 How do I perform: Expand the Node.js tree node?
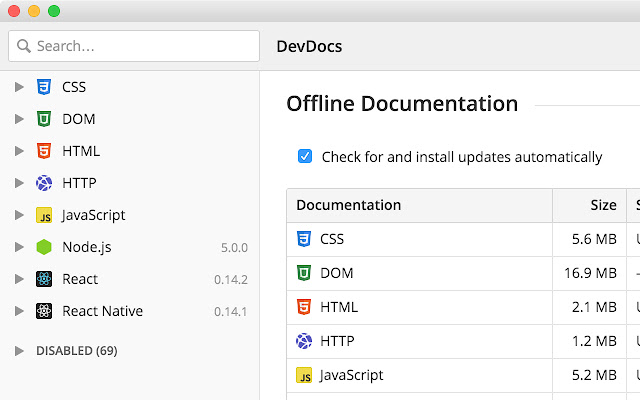(19, 247)
